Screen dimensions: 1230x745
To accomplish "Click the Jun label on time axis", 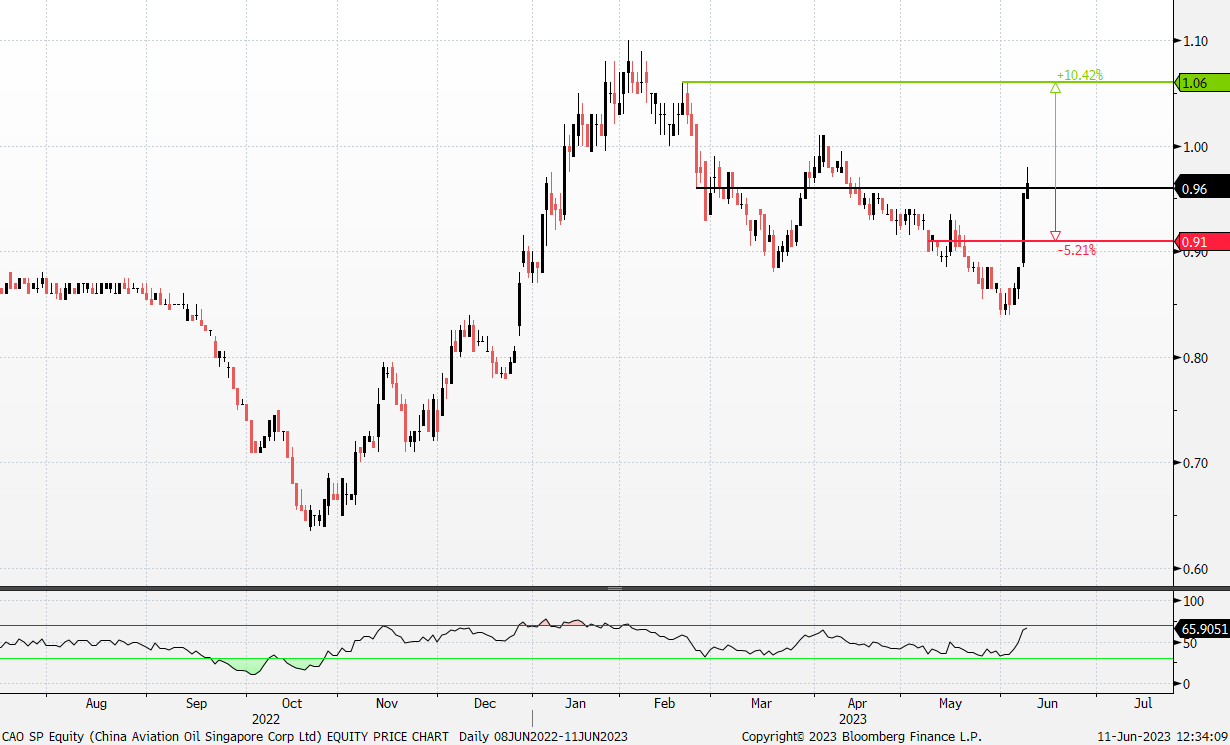I will tap(1047, 703).
